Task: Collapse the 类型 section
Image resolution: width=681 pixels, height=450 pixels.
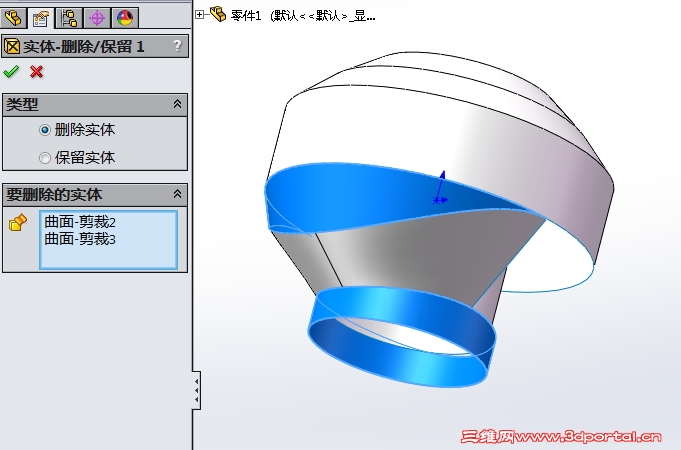Action: coord(177,104)
